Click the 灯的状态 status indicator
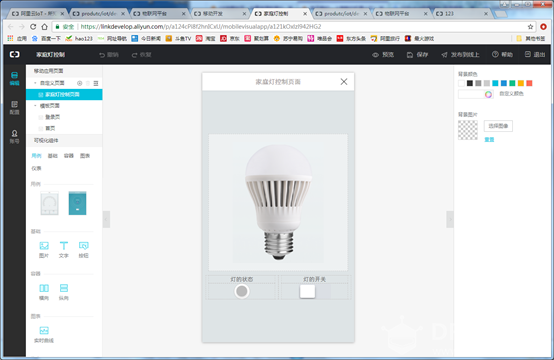The height and width of the screenshot is (360, 554). click(242, 291)
